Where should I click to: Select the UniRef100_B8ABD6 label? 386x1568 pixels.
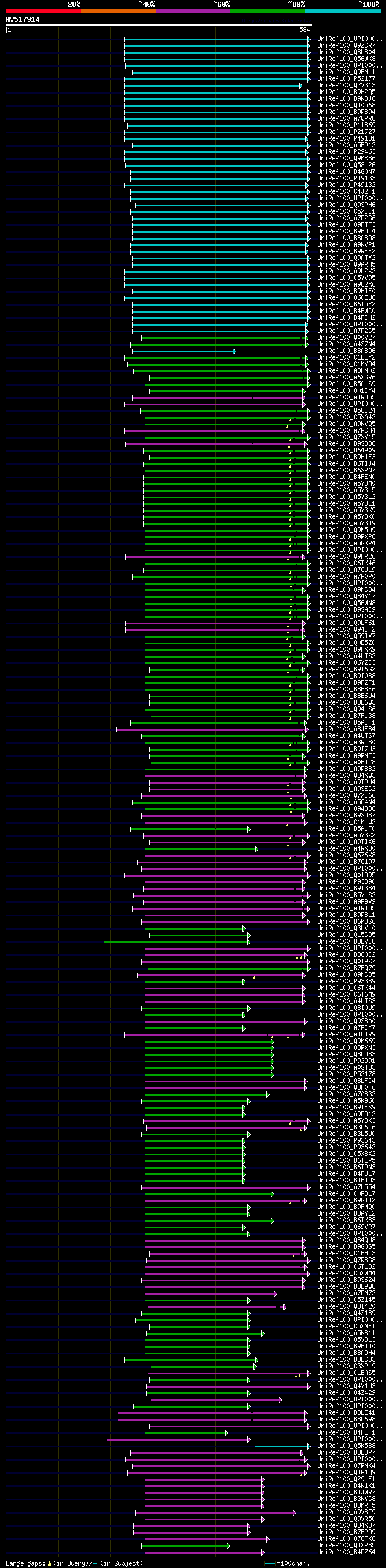(346, 351)
